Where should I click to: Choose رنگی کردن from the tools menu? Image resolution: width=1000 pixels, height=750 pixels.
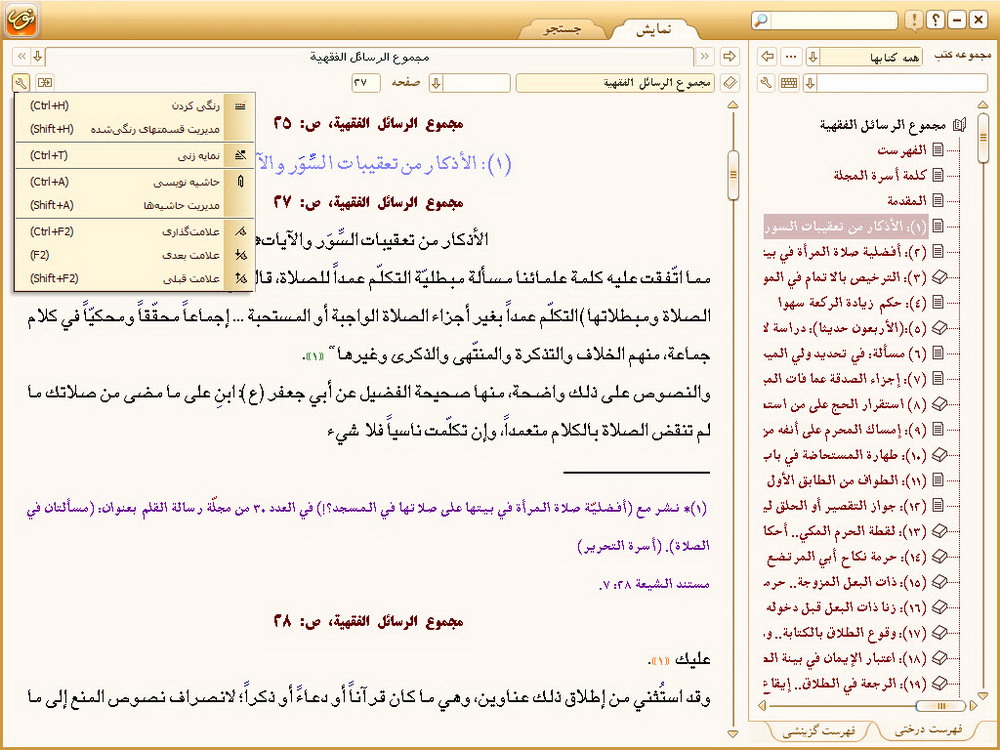click(x=135, y=106)
